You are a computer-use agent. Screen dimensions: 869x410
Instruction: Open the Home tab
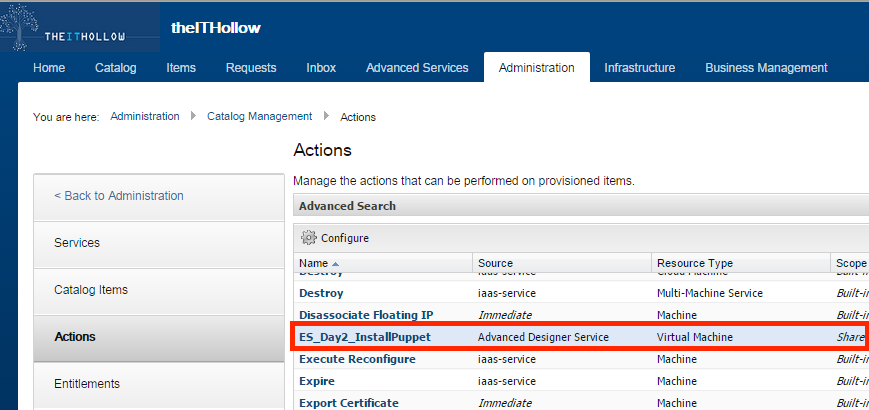(x=49, y=68)
